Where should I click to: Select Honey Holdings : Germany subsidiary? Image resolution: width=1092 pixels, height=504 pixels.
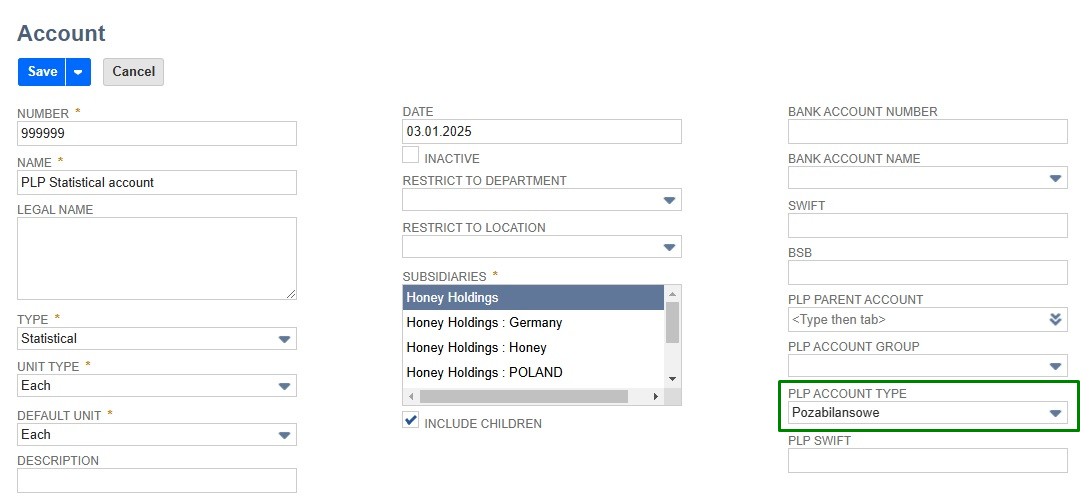point(484,323)
